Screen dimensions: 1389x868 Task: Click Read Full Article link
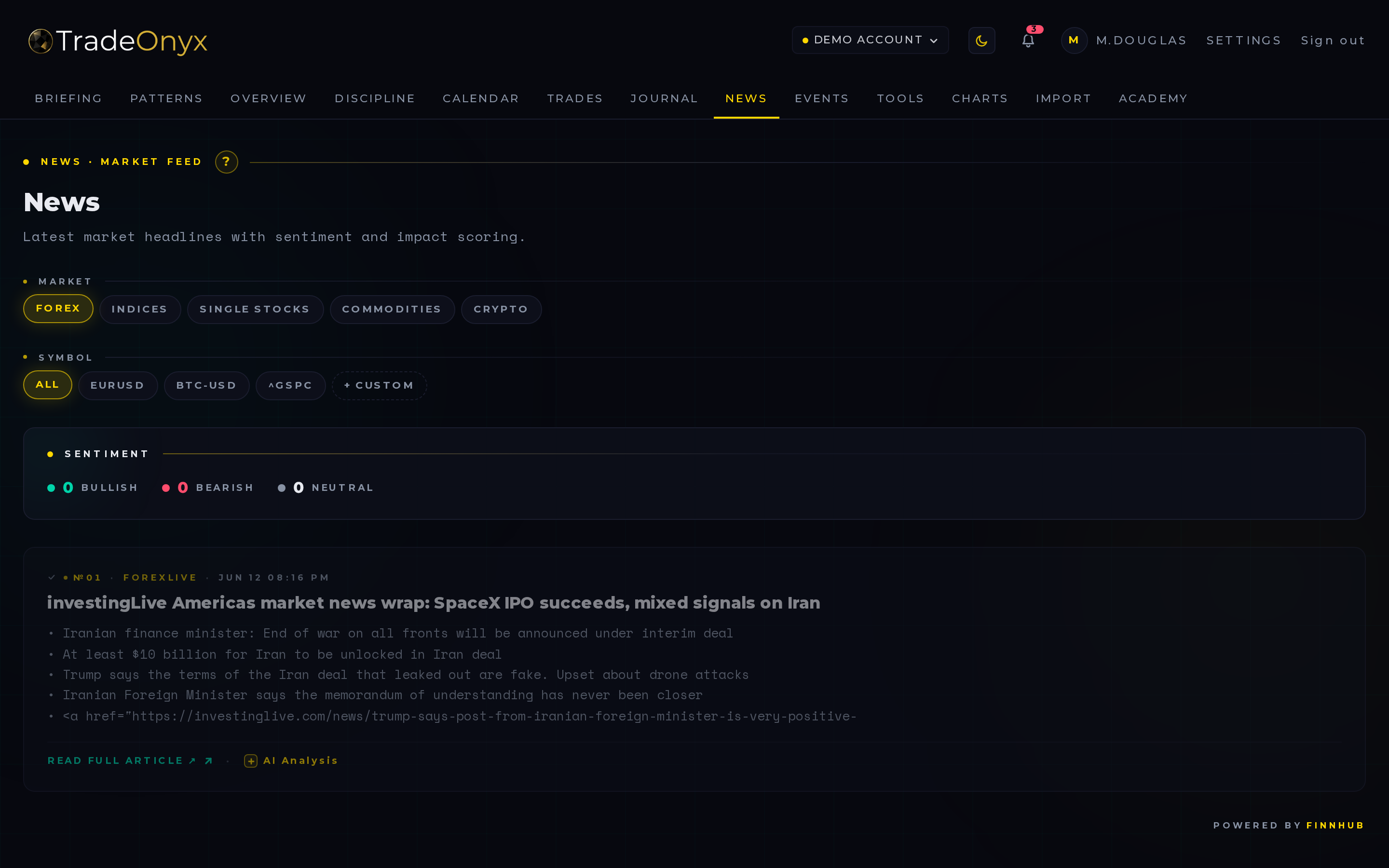coord(122,760)
